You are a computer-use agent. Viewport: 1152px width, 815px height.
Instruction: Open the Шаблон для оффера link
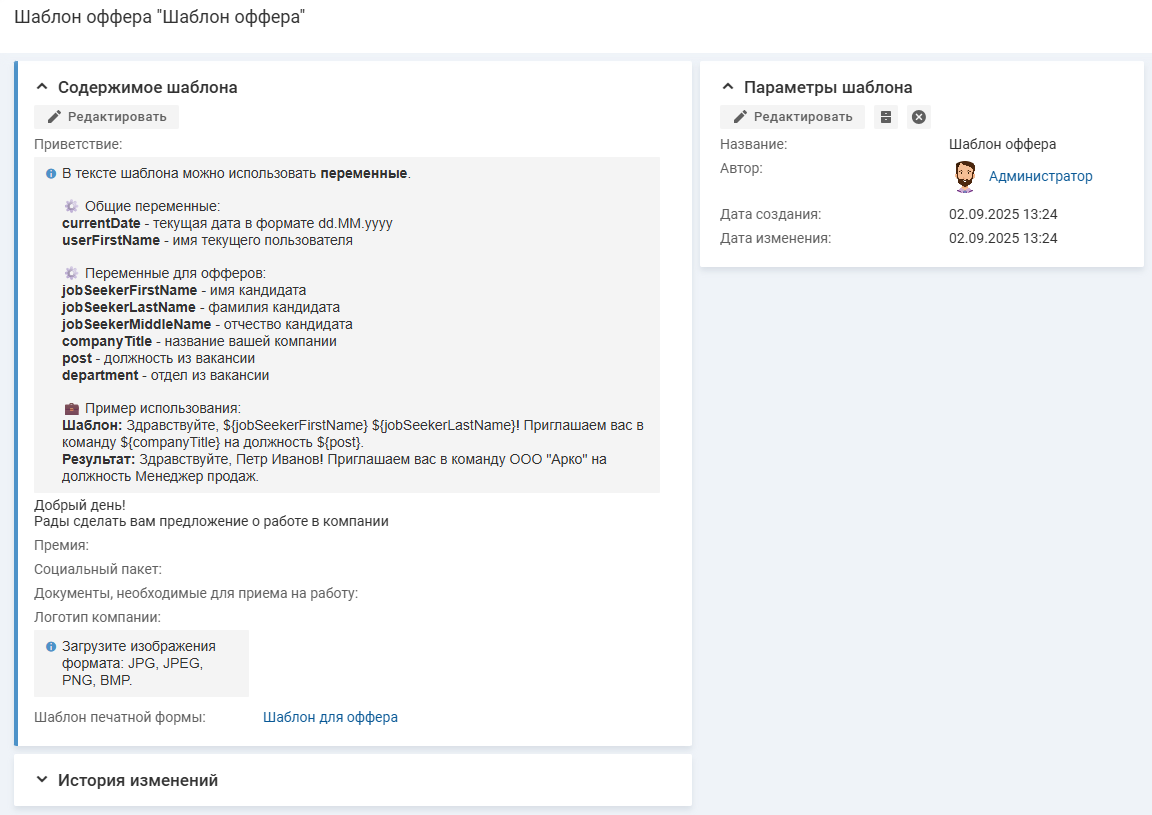pyautogui.click(x=330, y=717)
